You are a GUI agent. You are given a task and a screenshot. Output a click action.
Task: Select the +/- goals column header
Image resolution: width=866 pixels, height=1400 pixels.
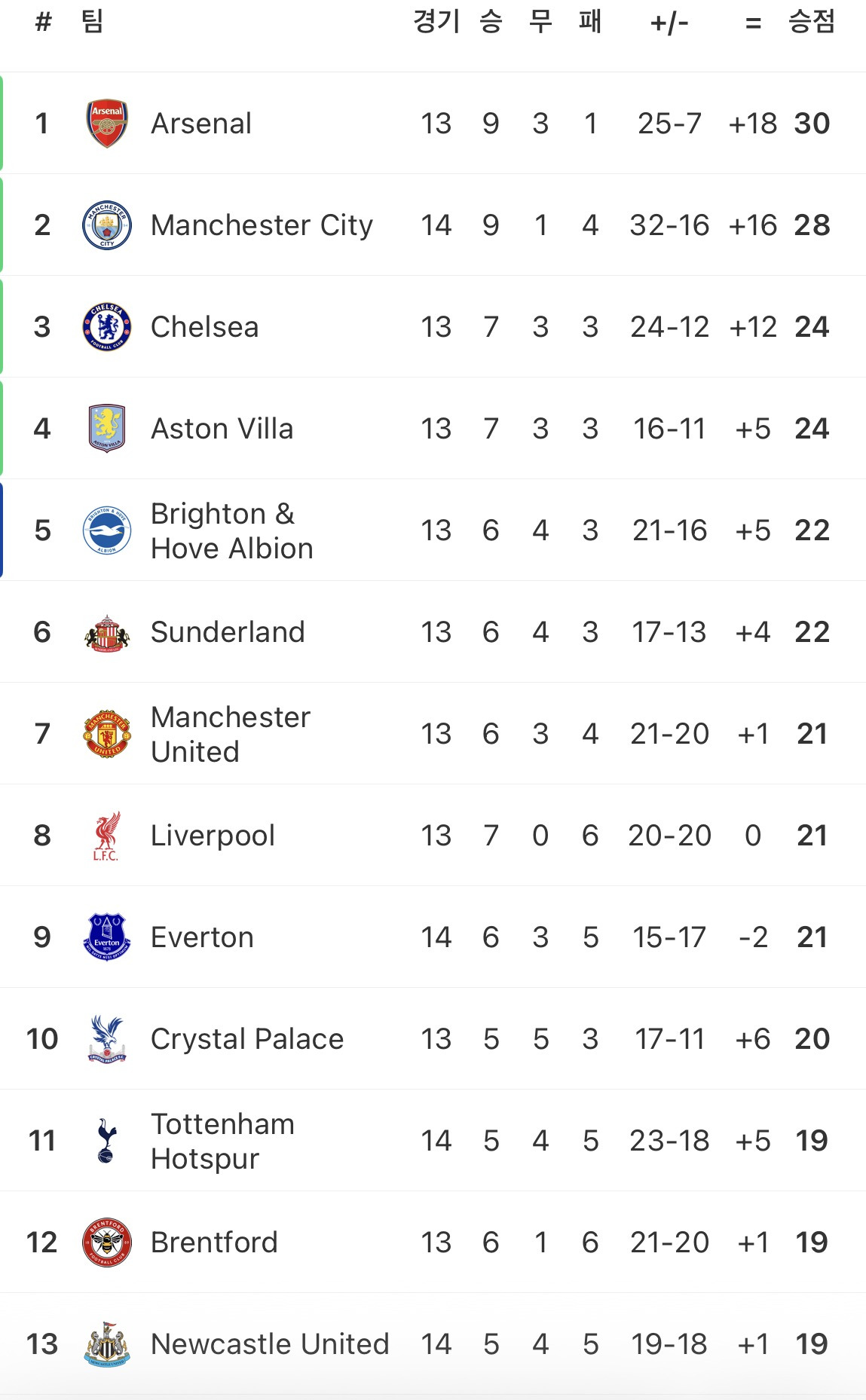tap(669, 23)
